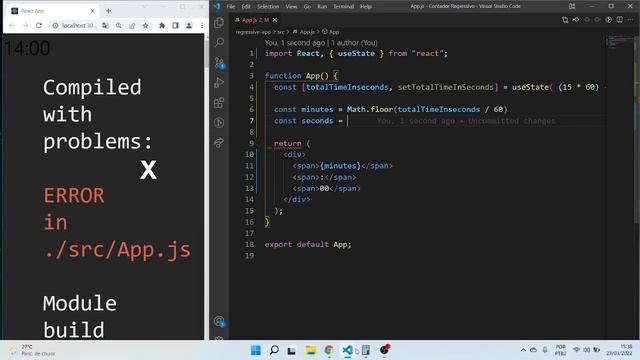Viewport: 640px width, 360px height.
Task: Open the View menu
Action: tap(291, 7)
